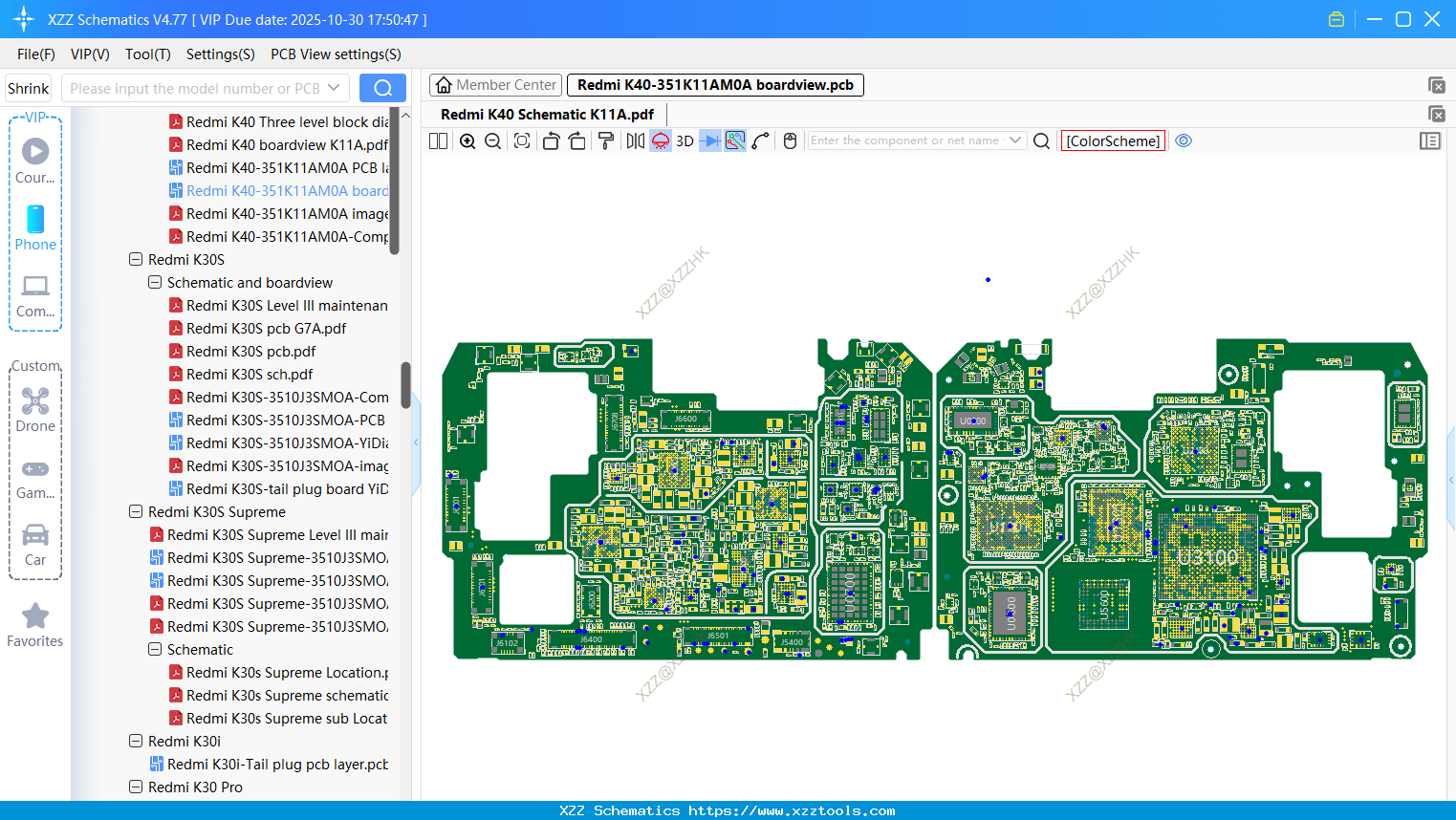Collapse the Redmi K30S tree node

[x=136, y=259]
